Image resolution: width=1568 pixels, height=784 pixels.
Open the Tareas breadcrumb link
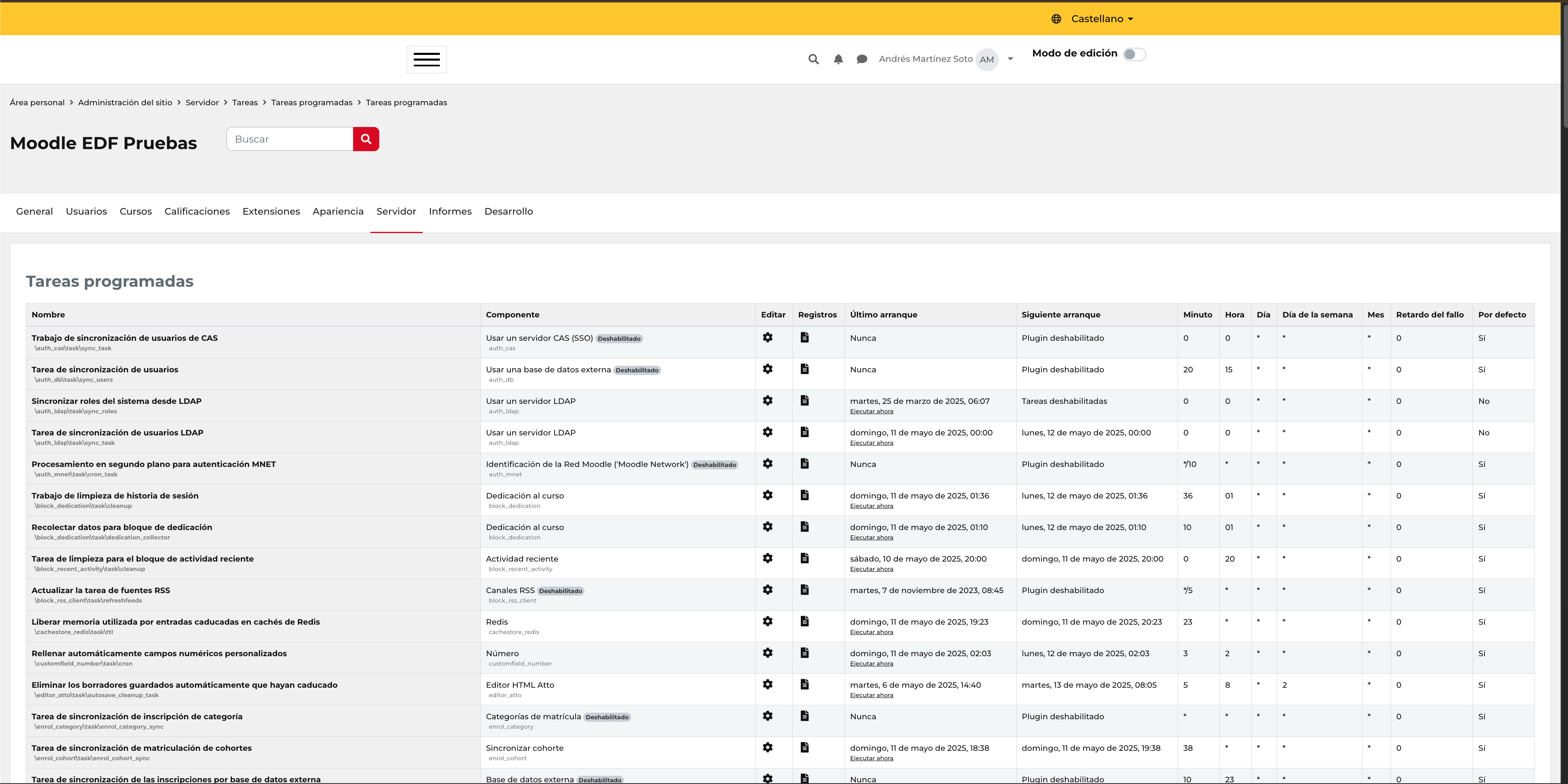point(245,102)
